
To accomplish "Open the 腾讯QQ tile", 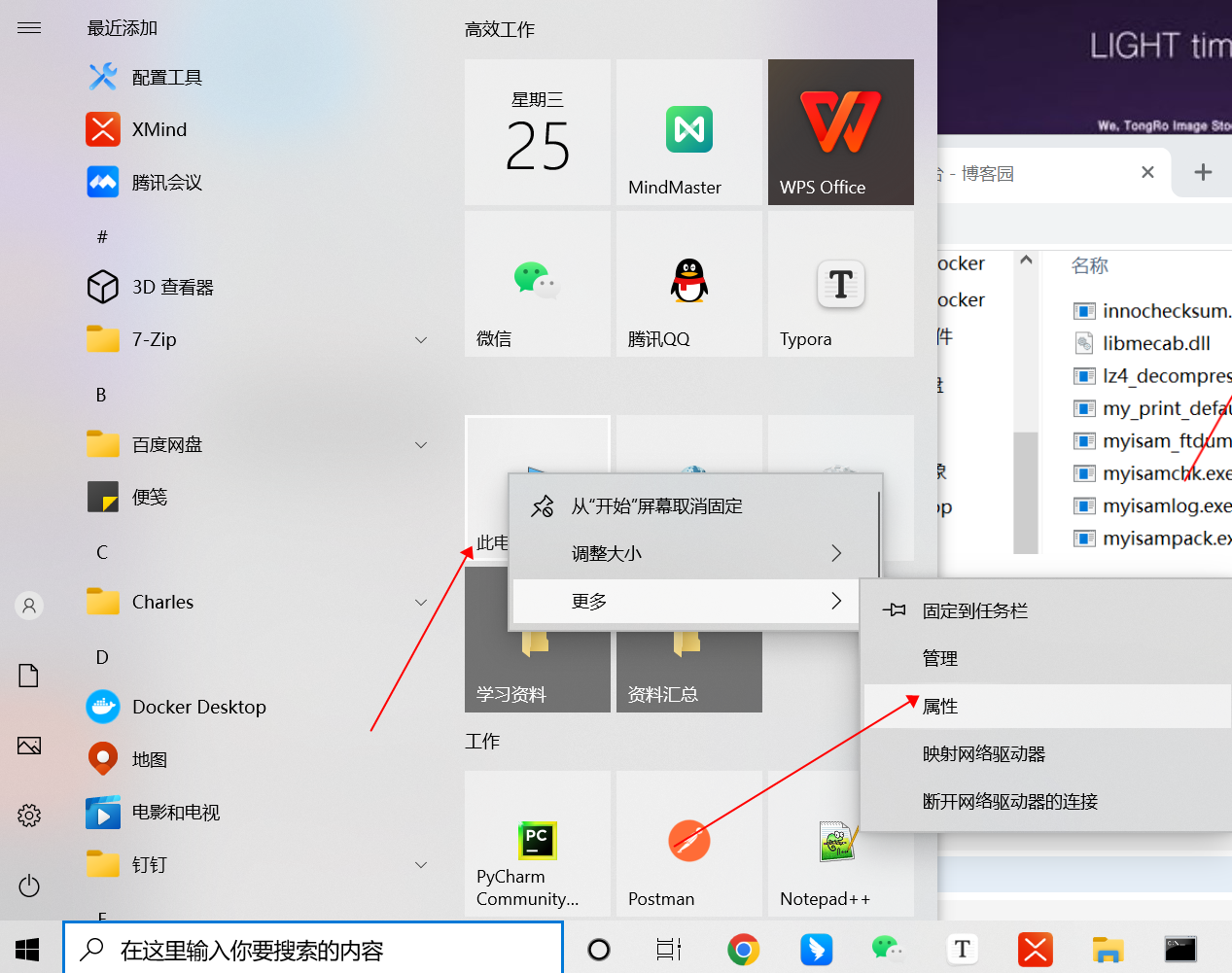I will [x=689, y=284].
